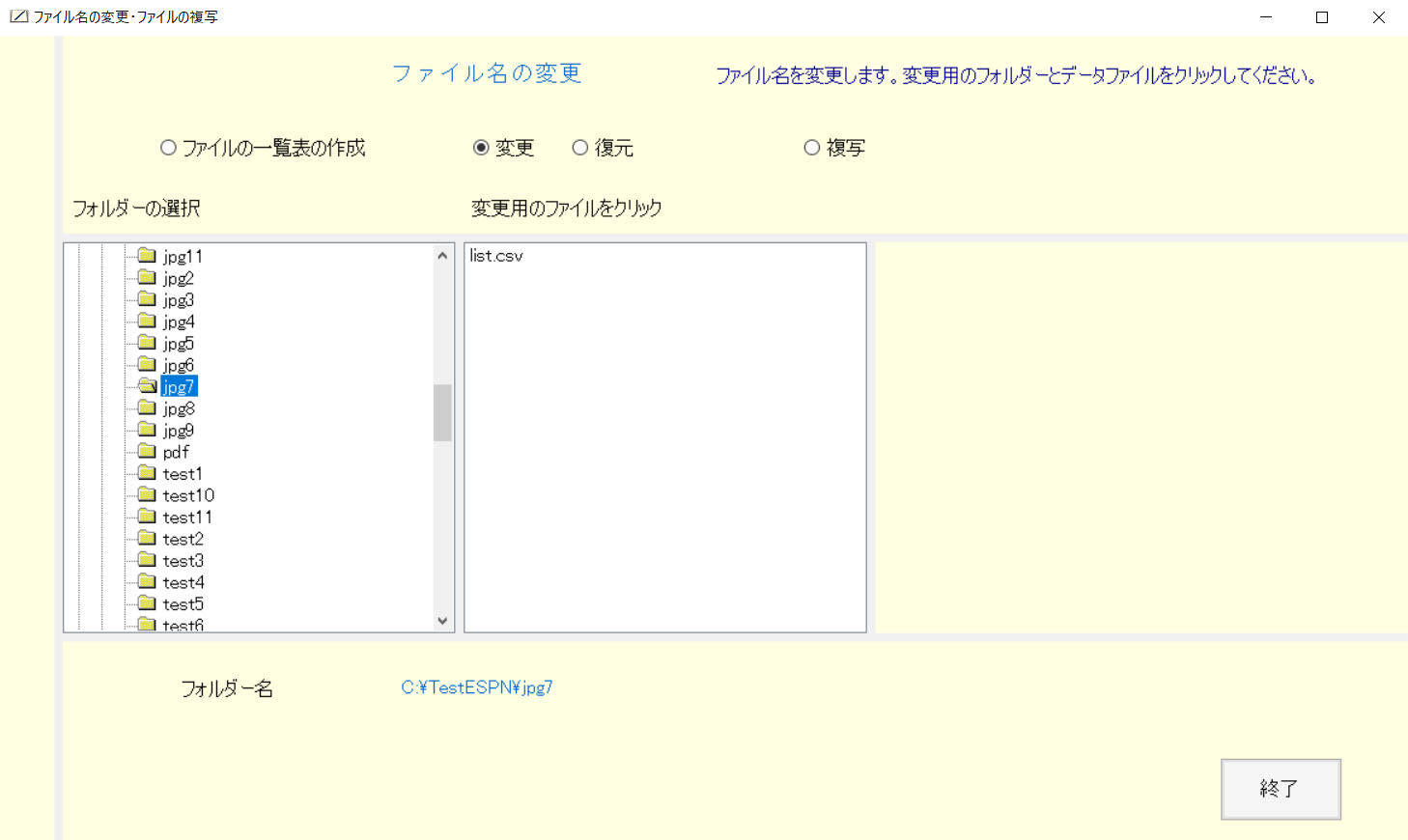Maximize the application window
1408x840 pixels.
coord(1322,17)
